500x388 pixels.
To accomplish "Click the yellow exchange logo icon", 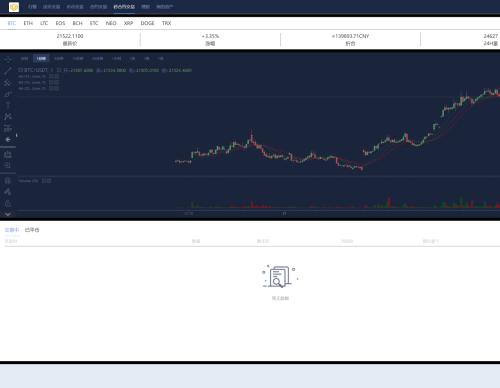I will pos(14,7).
